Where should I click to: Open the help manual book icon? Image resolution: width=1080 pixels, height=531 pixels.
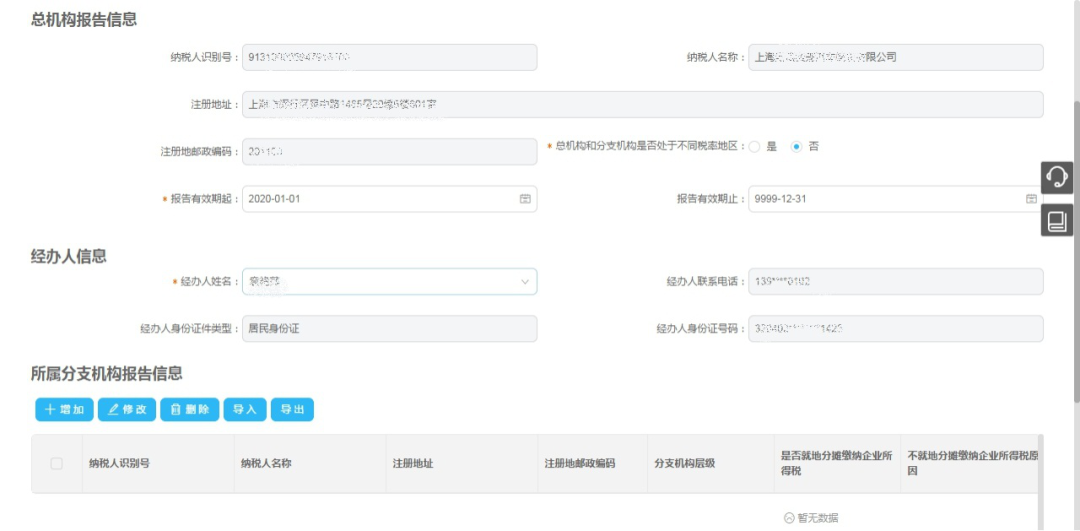[x=1057, y=220]
